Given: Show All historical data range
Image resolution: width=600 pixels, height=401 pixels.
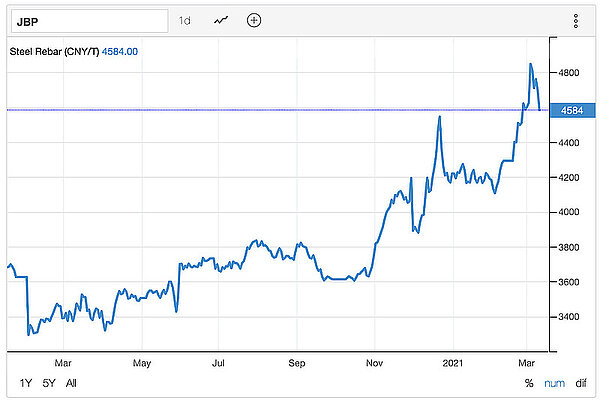Looking at the screenshot, I should coord(70,383).
